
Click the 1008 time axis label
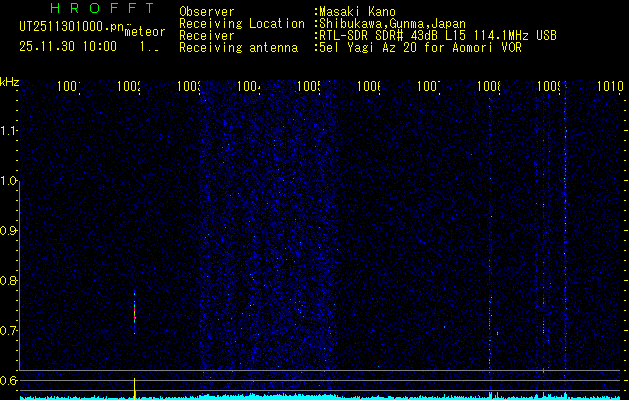[x=489, y=86]
